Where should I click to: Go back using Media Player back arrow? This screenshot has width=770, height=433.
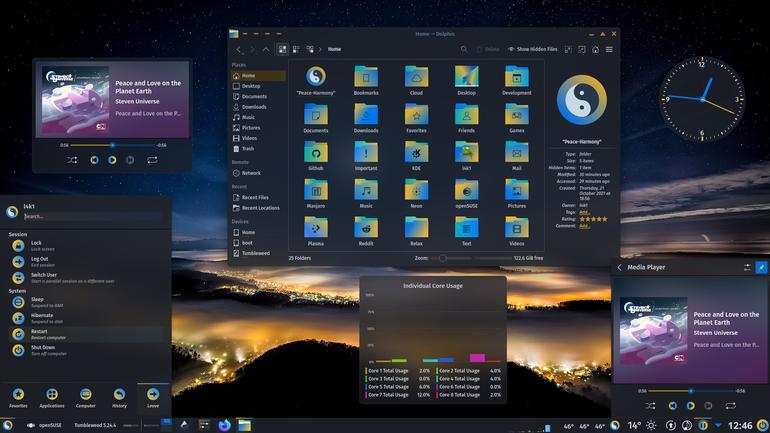point(619,267)
